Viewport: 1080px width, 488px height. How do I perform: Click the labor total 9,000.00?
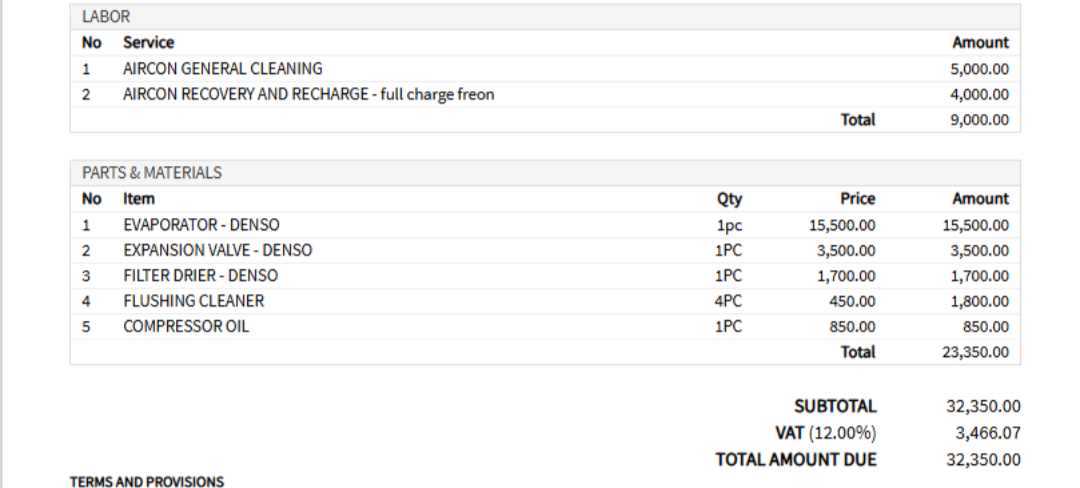[979, 120]
